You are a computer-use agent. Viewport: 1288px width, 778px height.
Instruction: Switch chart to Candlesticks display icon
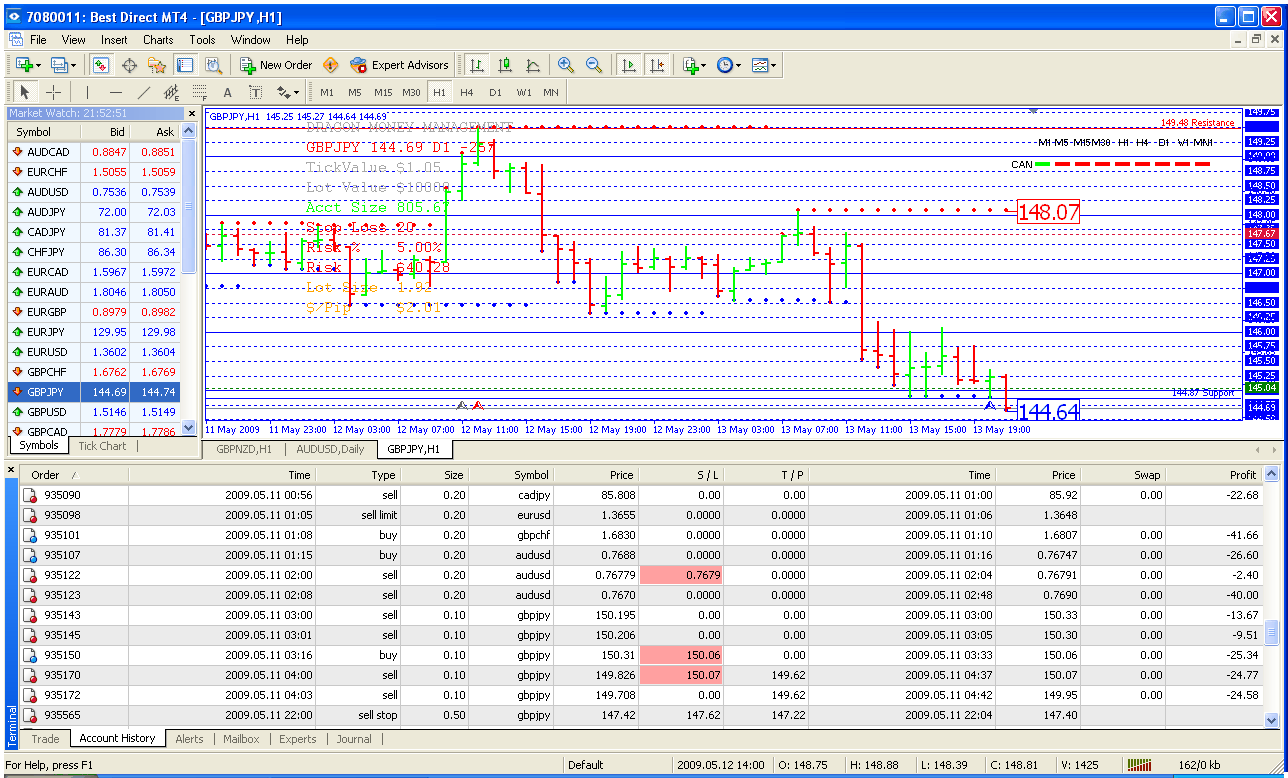(x=505, y=65)
